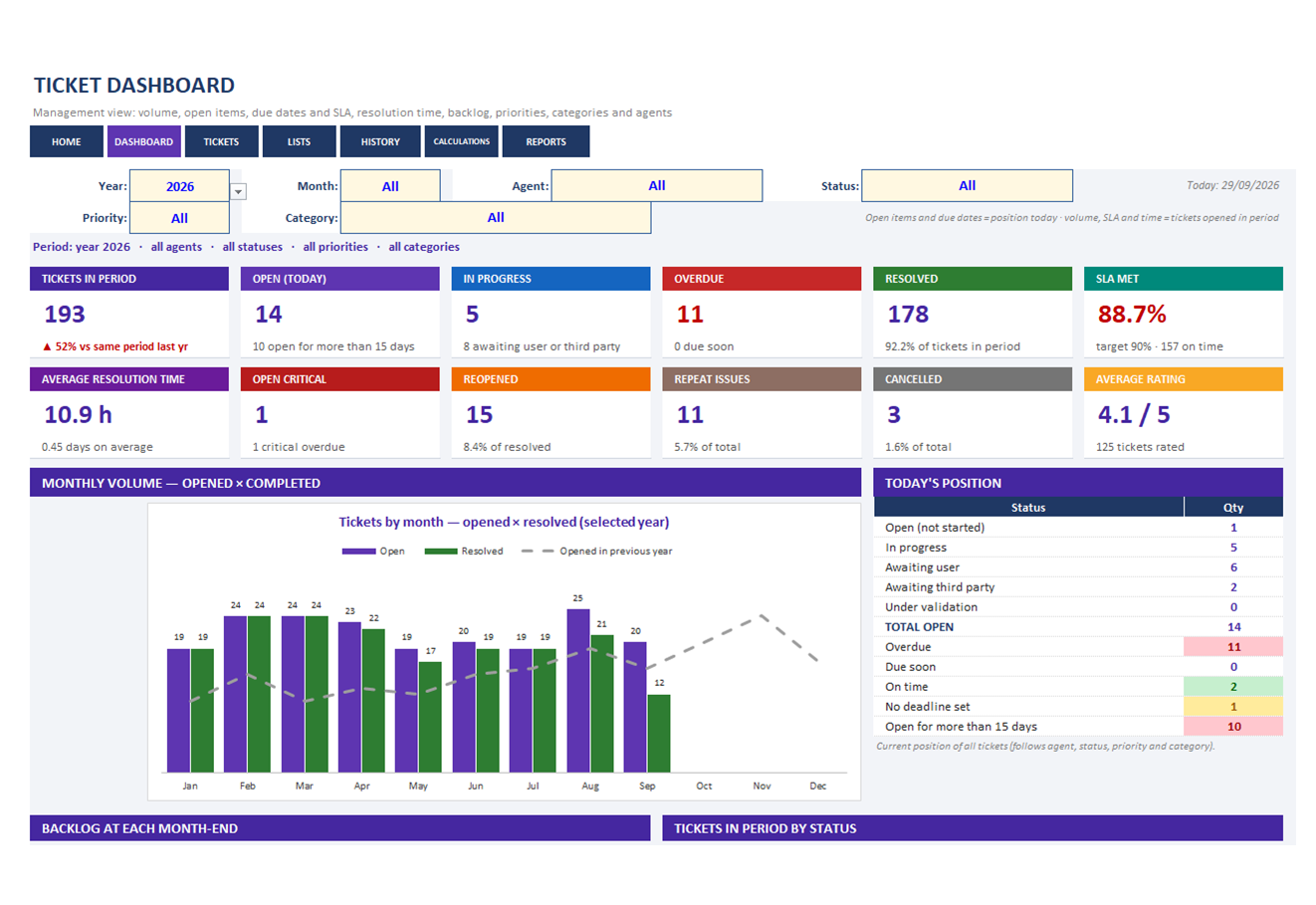
Task: Open the LISTS navigation button
Action: pyautogui.click(x=299, y=141)
